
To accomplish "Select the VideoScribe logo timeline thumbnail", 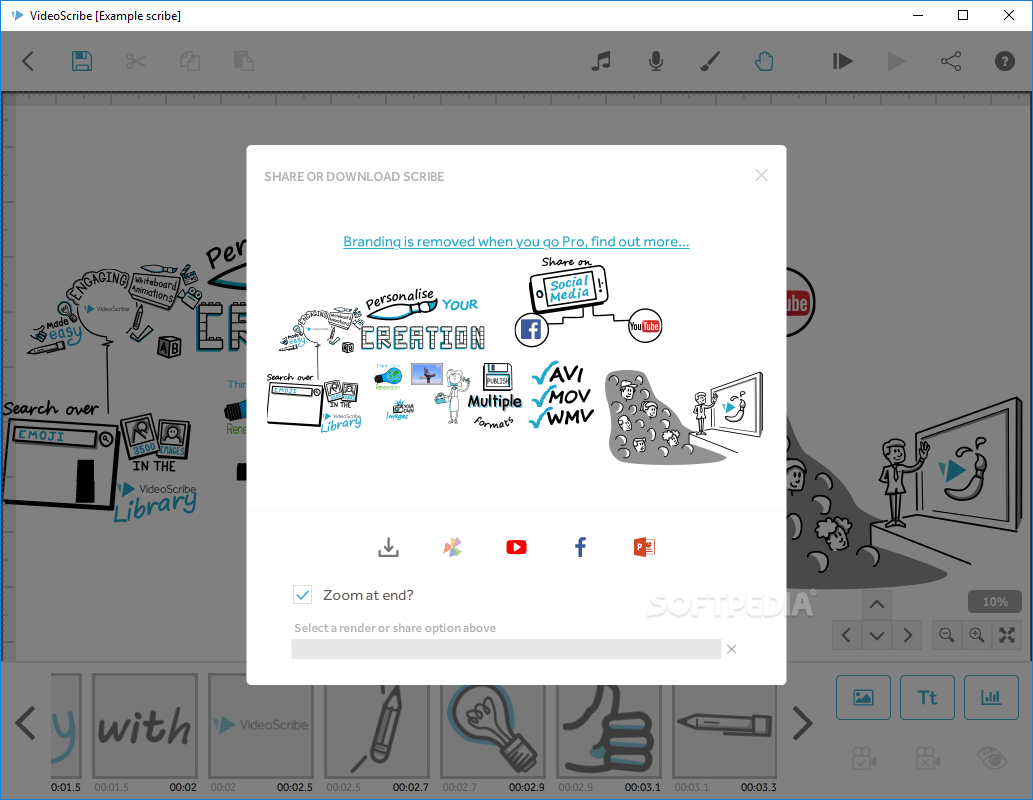I will [261, 726].
